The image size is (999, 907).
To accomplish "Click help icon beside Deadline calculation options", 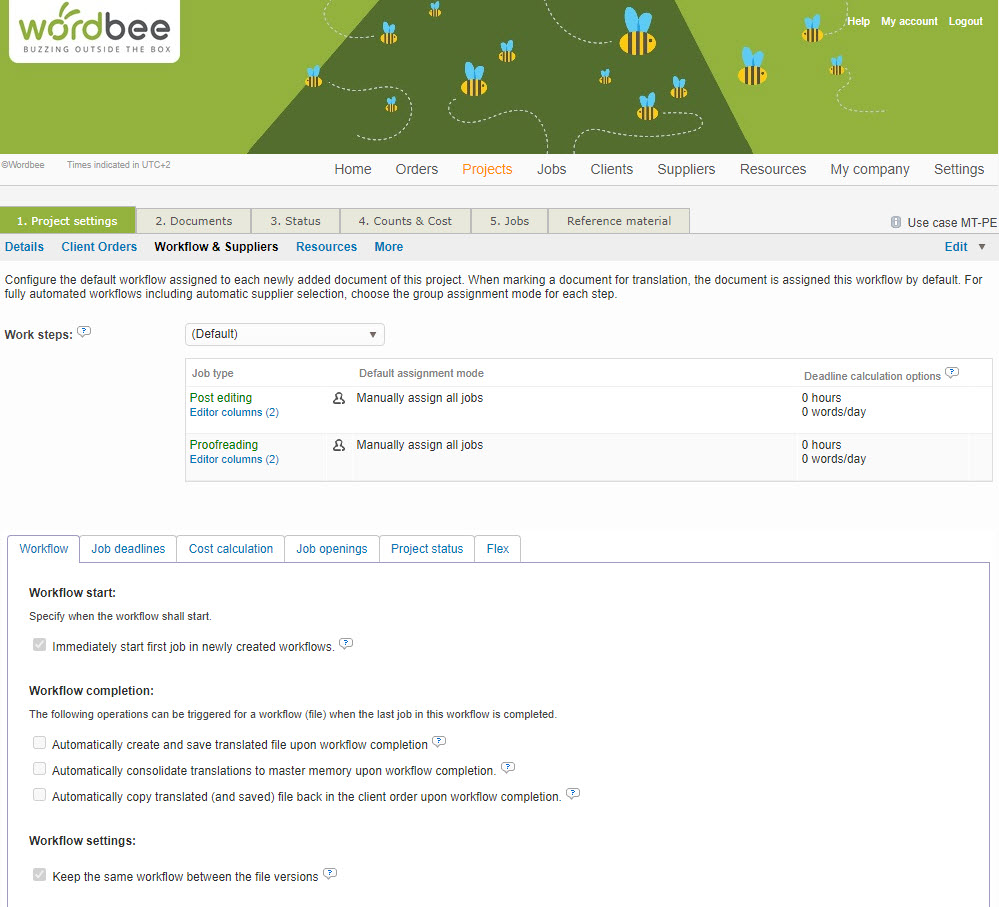I will pos(952,374).
